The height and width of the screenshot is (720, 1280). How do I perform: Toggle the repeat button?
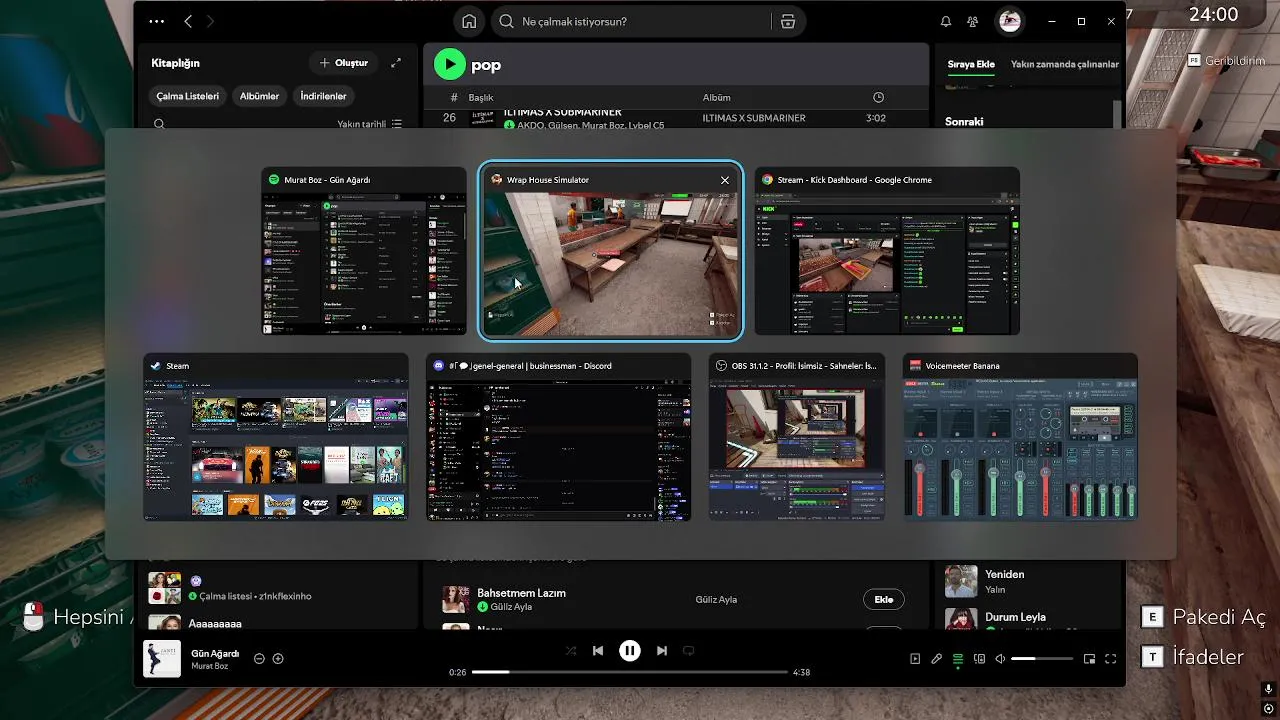point(688,651)
